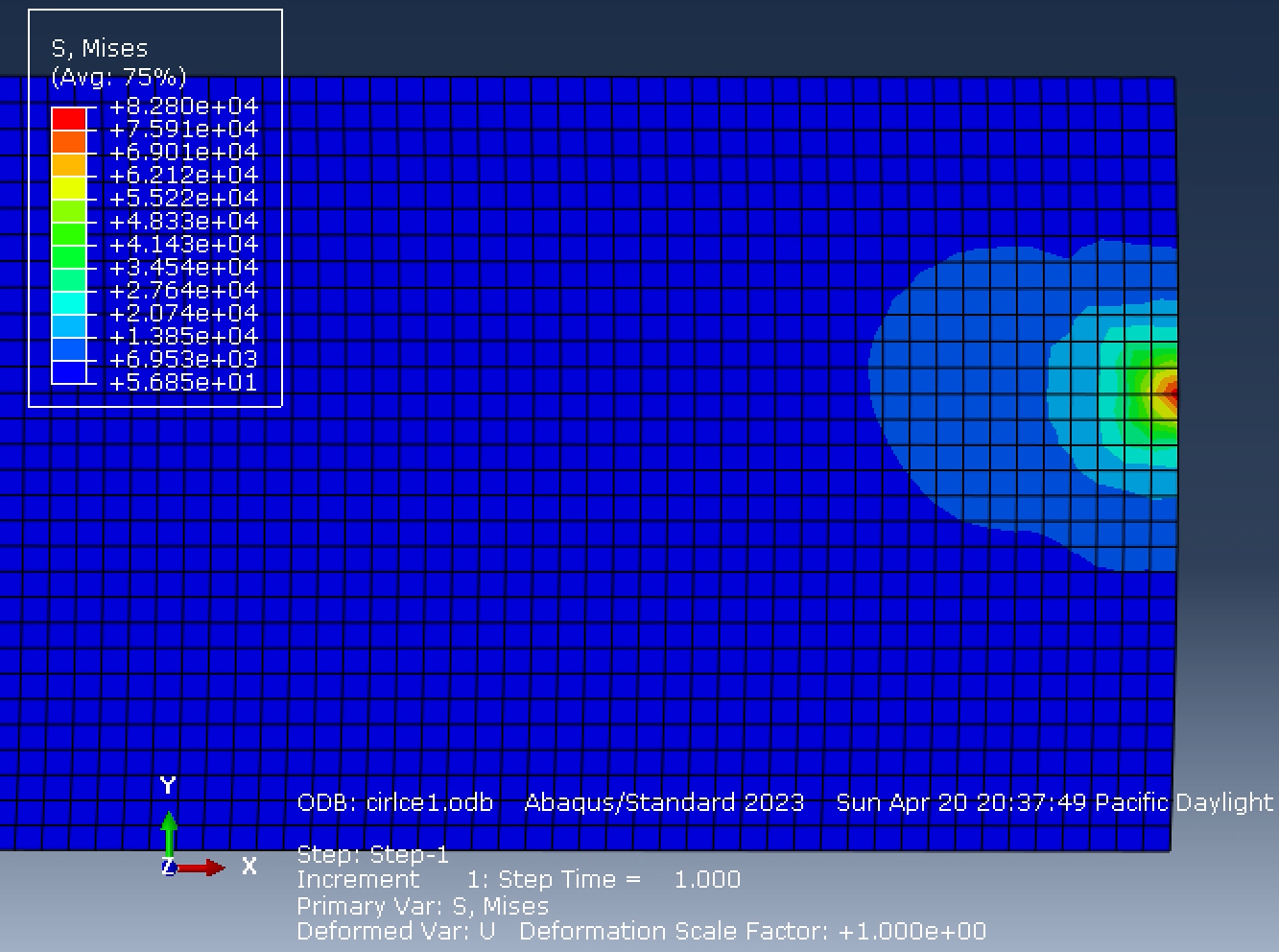Select the red top swatch in the legend

click(x=69, y=119)
